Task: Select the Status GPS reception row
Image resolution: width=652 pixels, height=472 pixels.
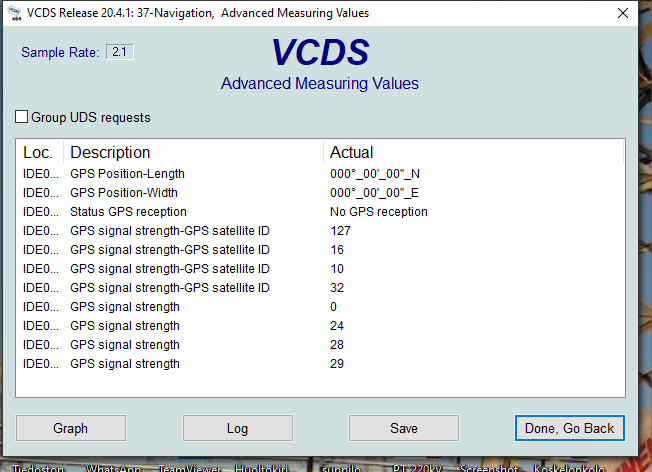Action: 320,212
